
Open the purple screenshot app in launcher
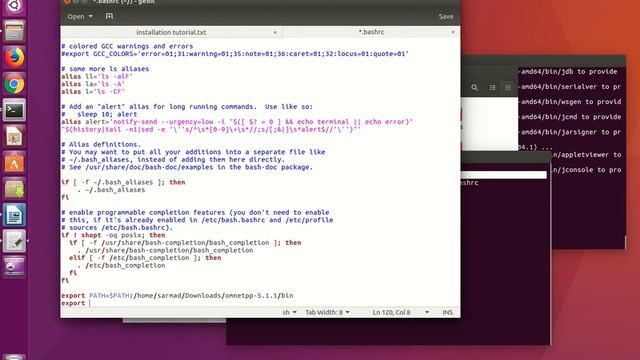coord(14,267)
